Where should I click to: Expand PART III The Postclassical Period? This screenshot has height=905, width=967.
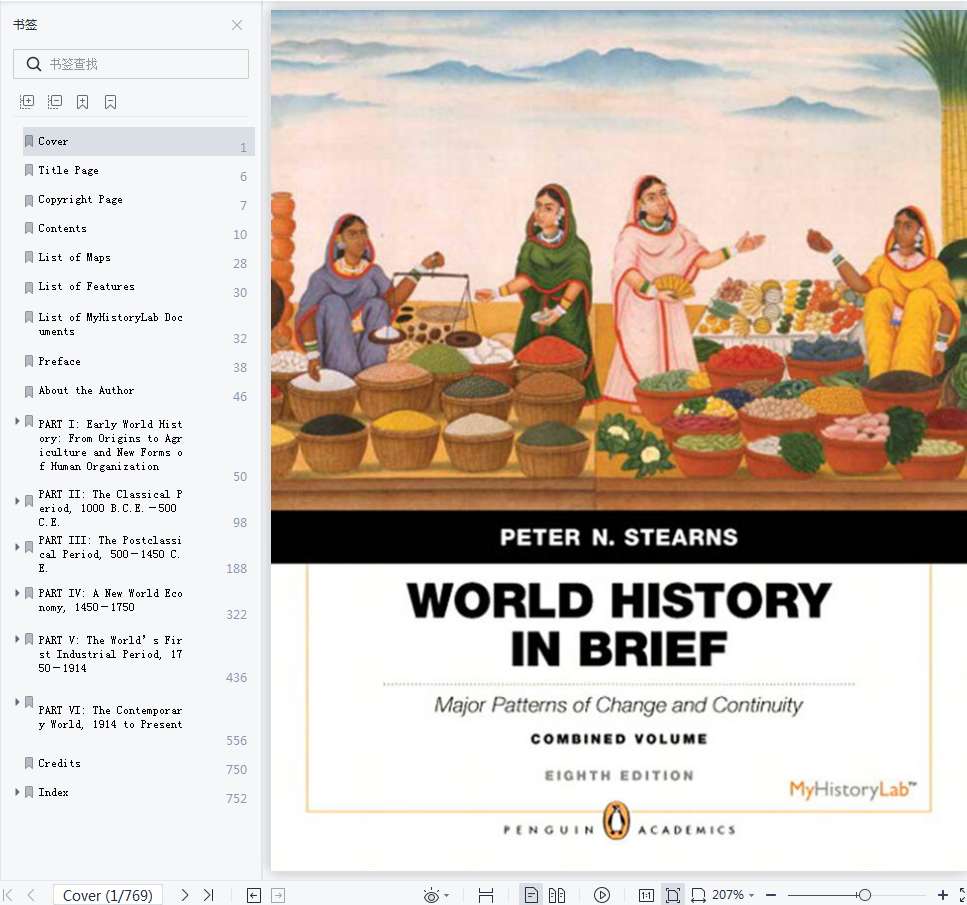click(x=17, y=547)
